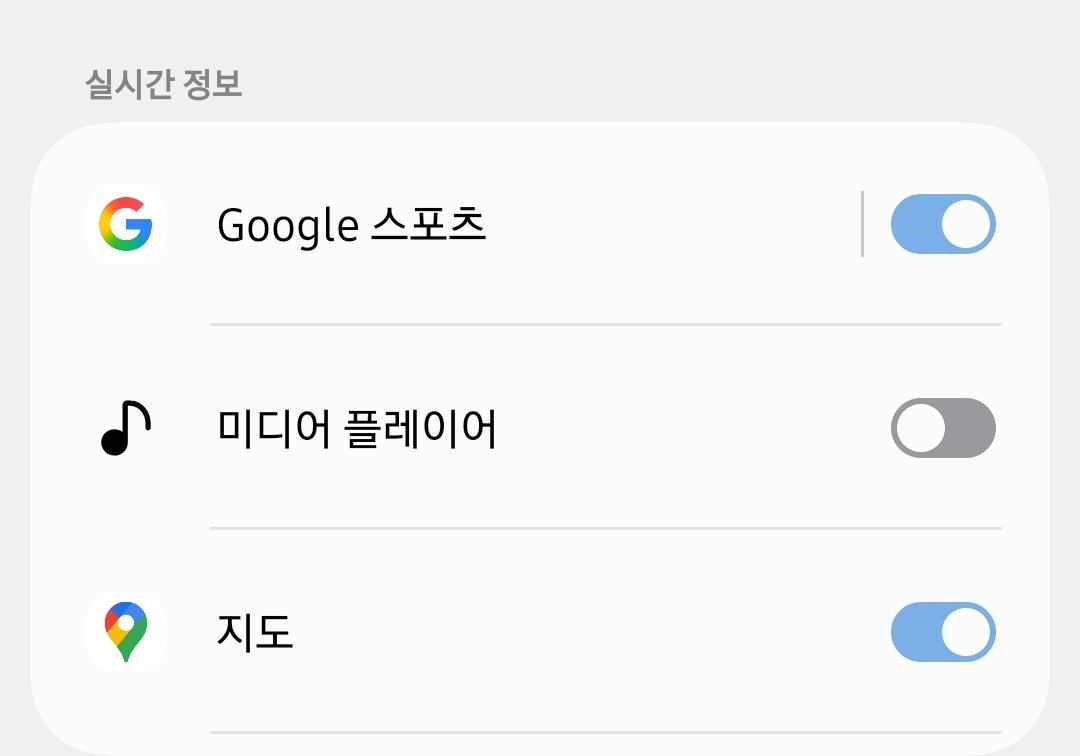The width and height of the screenshot is (1080, 756).
Task: Tap the Google Maps pin icon
Action: 126,632
